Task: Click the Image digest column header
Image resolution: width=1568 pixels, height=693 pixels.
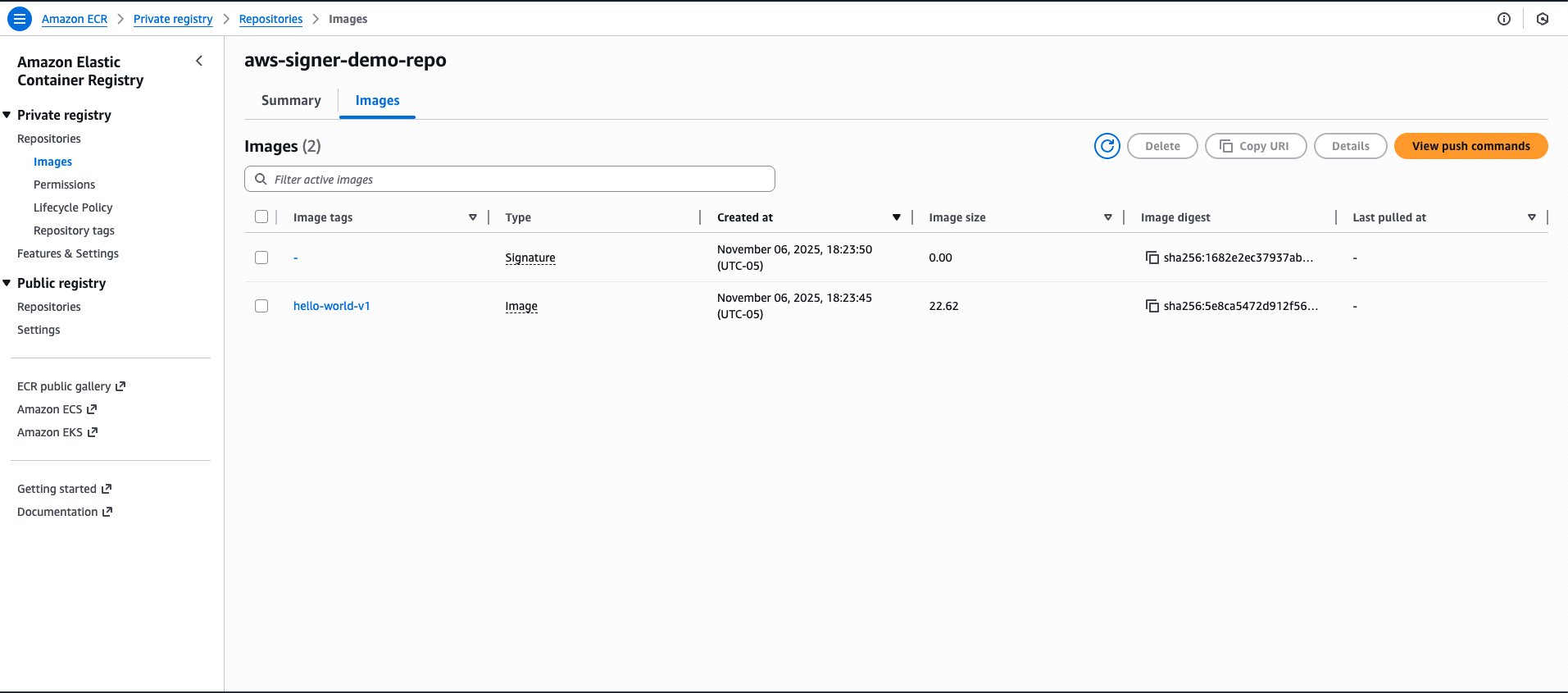Action: point(1175,217)
